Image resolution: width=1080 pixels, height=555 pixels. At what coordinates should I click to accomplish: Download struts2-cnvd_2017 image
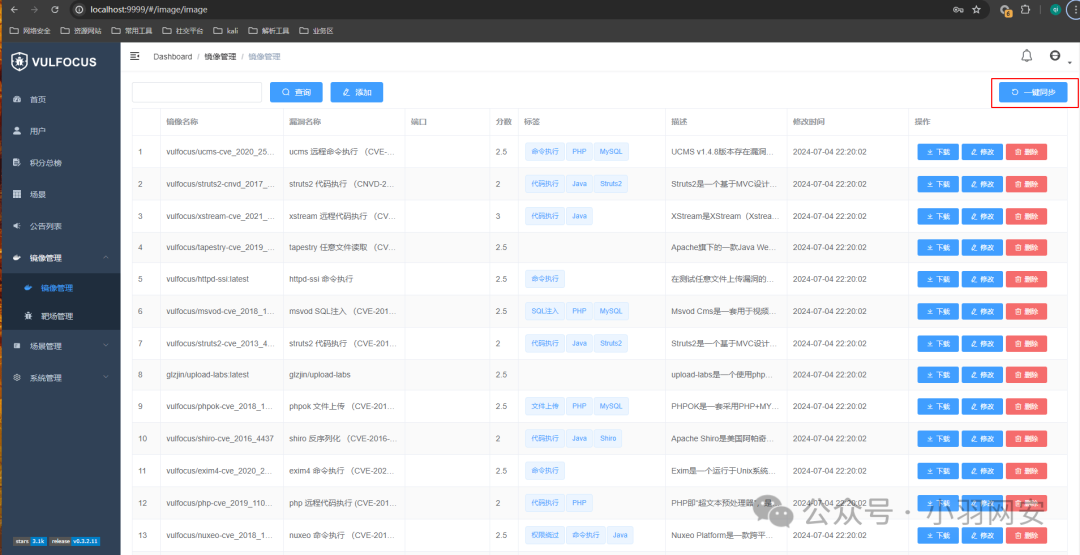937,184
